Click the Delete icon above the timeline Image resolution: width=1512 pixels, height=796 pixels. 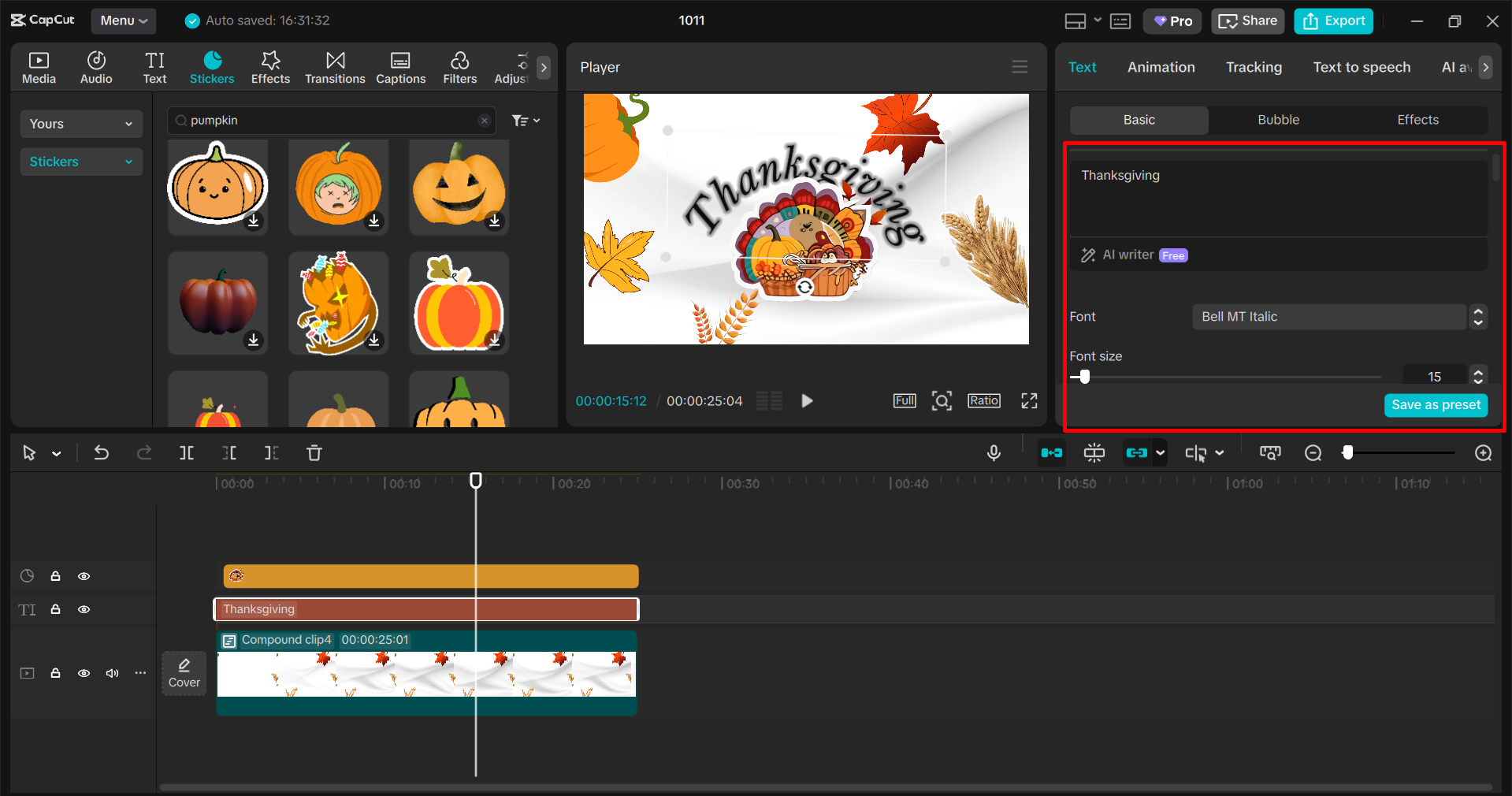click(x=314, y=453)
